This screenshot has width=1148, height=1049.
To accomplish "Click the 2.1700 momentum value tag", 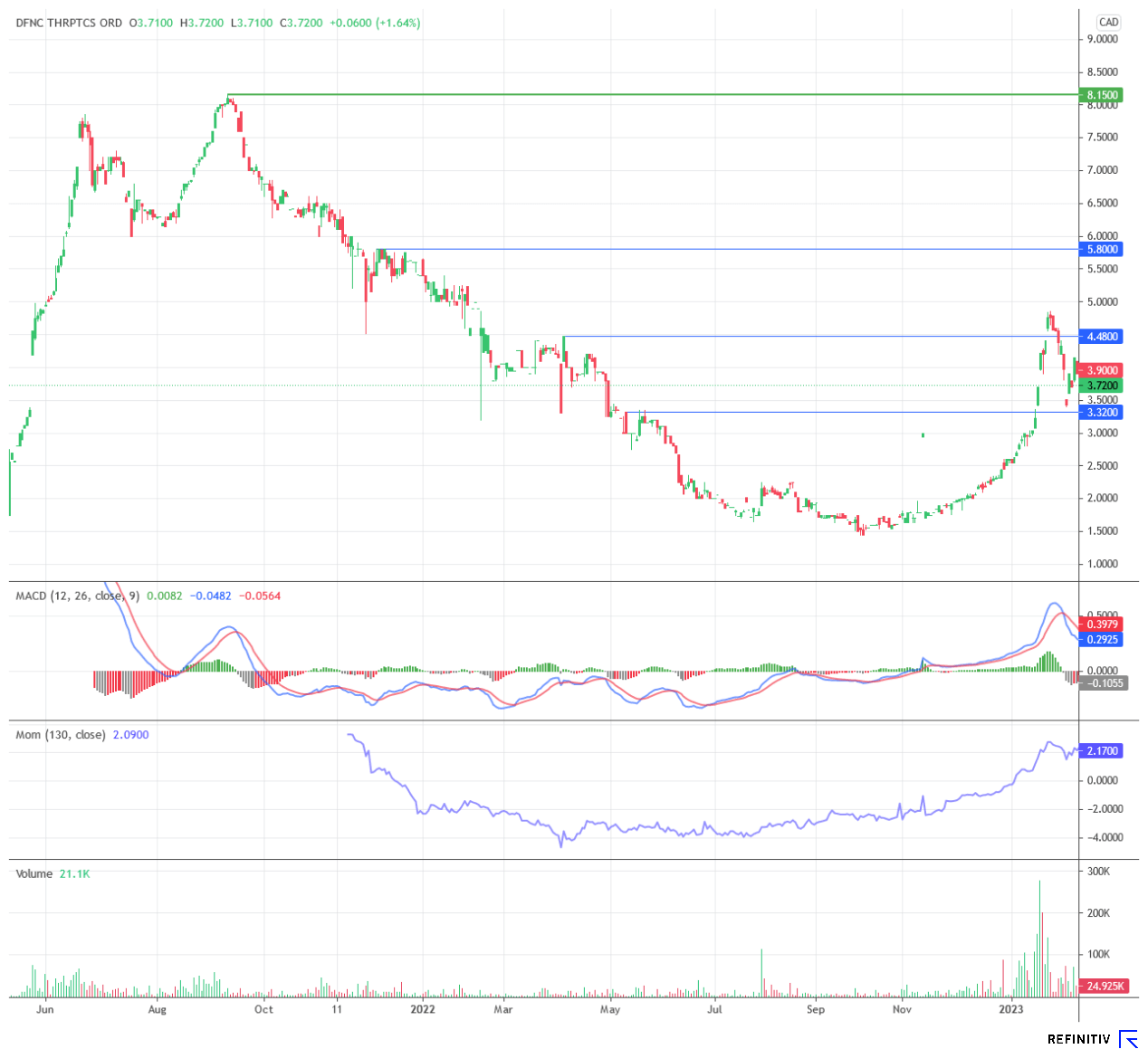I will (x=1102, y=751).
